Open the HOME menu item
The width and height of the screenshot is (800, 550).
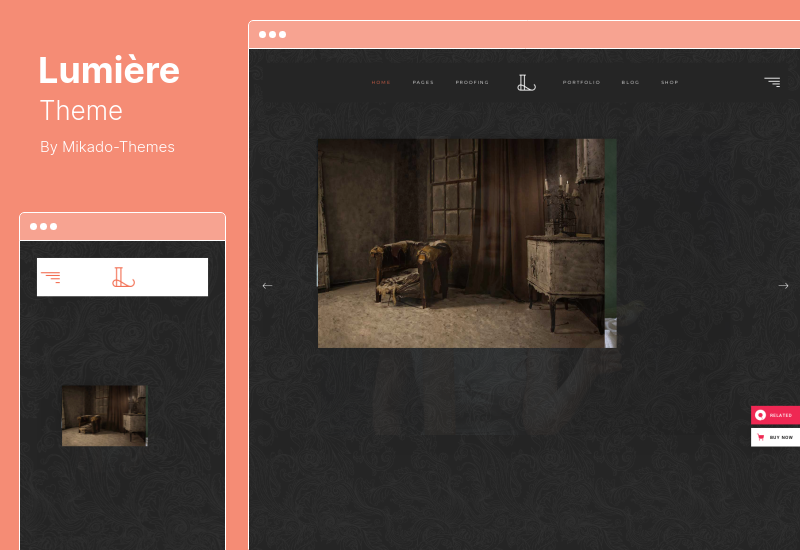point(381,82)
